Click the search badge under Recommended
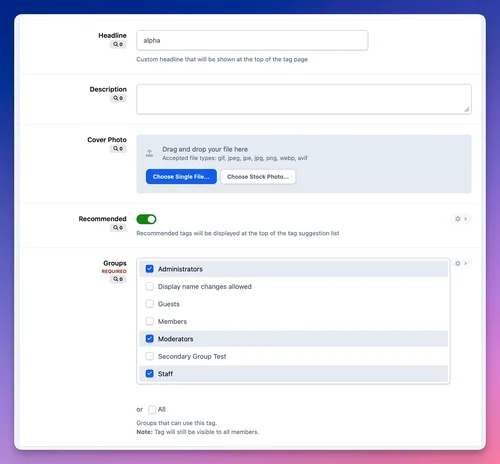Image resolution: width=500 pixels, height=464 pixels. 118,228
